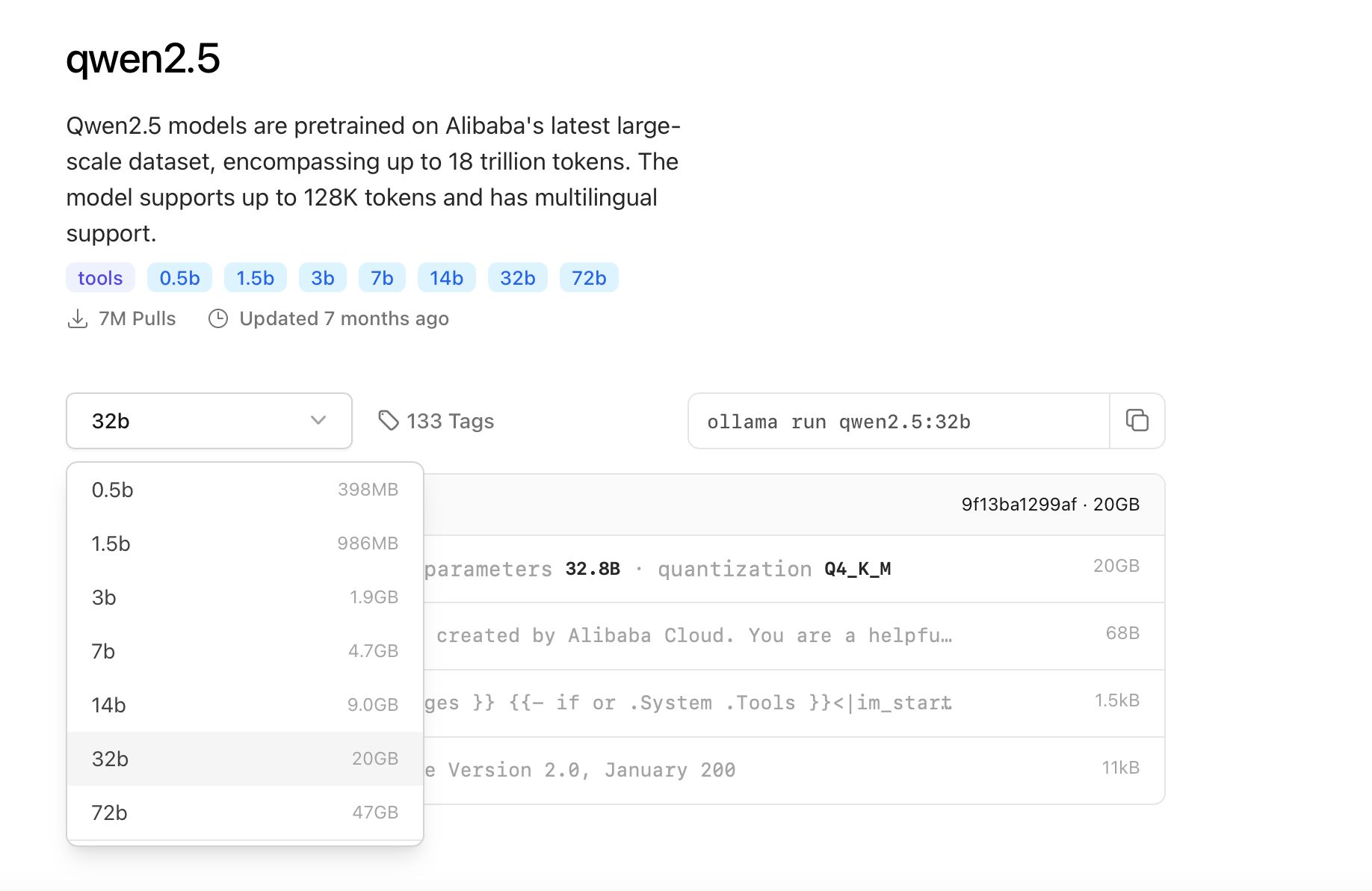Click the tag icon beside 133 Tags
The height and width of the screenshot is (891, 1372).
[x=389, y=421]
